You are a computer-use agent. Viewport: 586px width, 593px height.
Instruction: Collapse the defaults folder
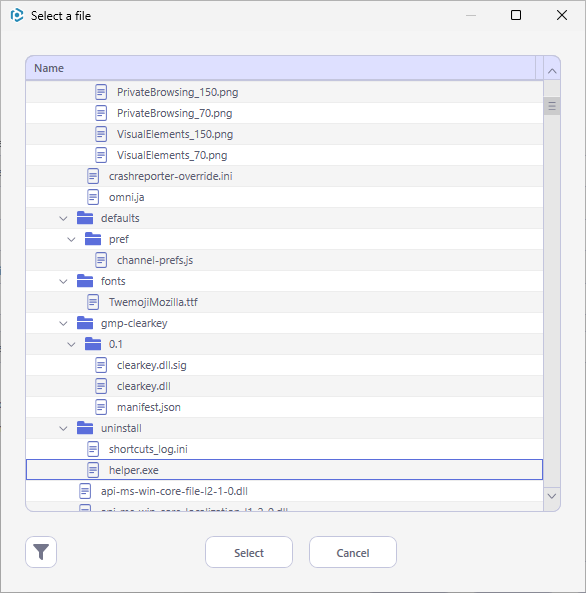click(x=63, y=218)
